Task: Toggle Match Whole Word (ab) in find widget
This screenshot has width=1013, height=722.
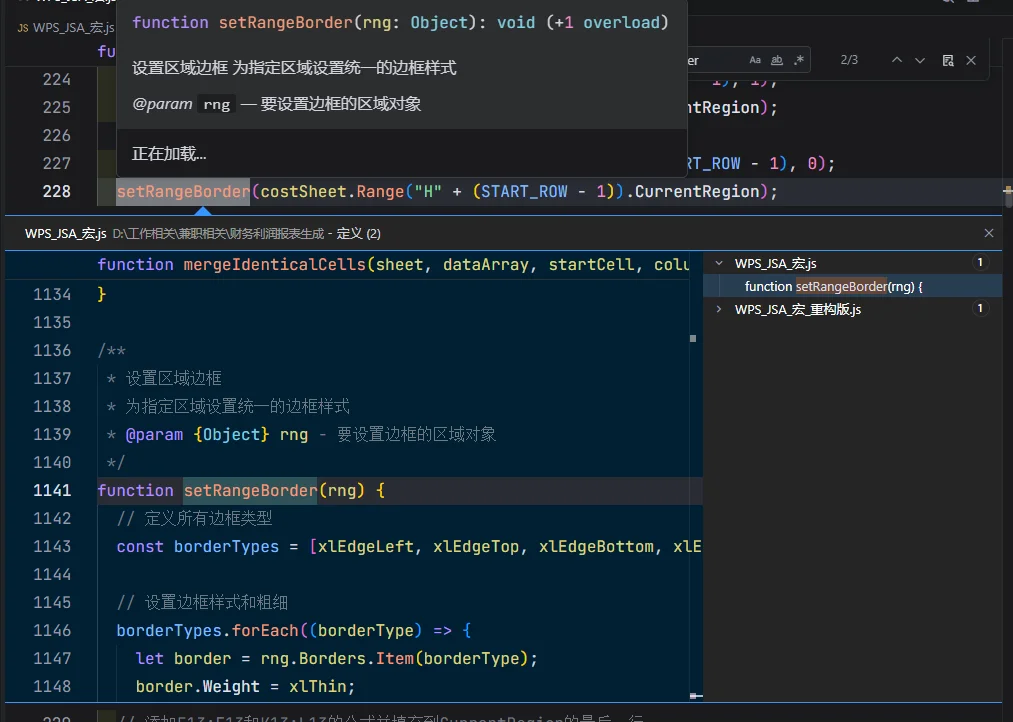Action: 777,60
